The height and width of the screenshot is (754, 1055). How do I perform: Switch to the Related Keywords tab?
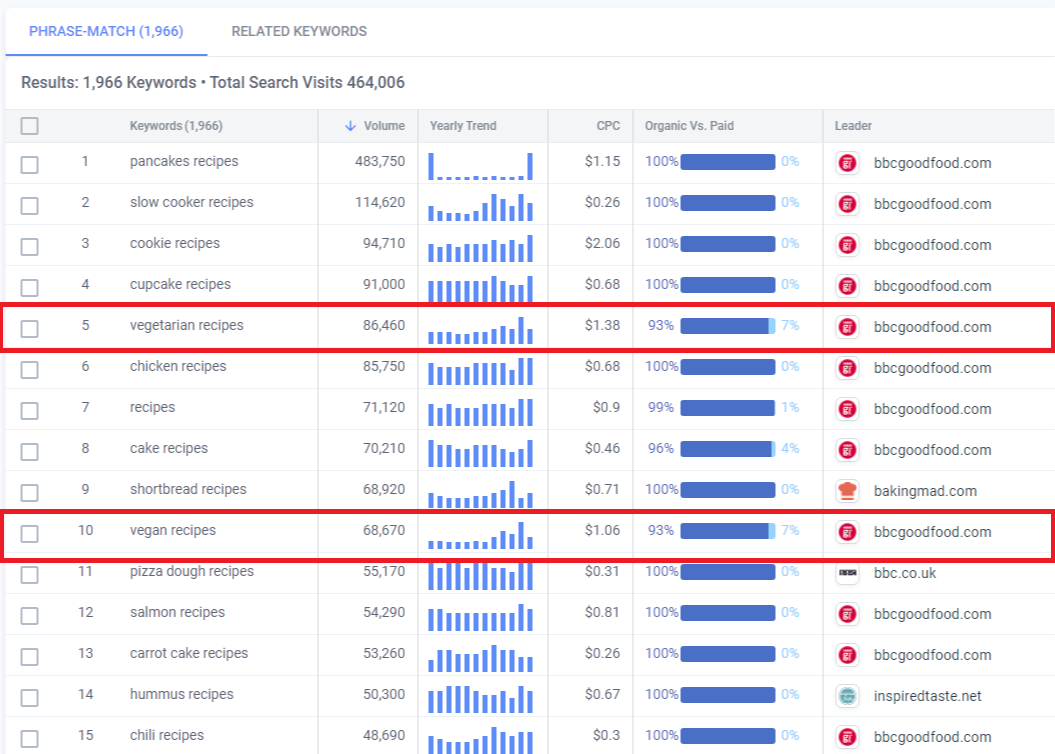tap(299, 31)
